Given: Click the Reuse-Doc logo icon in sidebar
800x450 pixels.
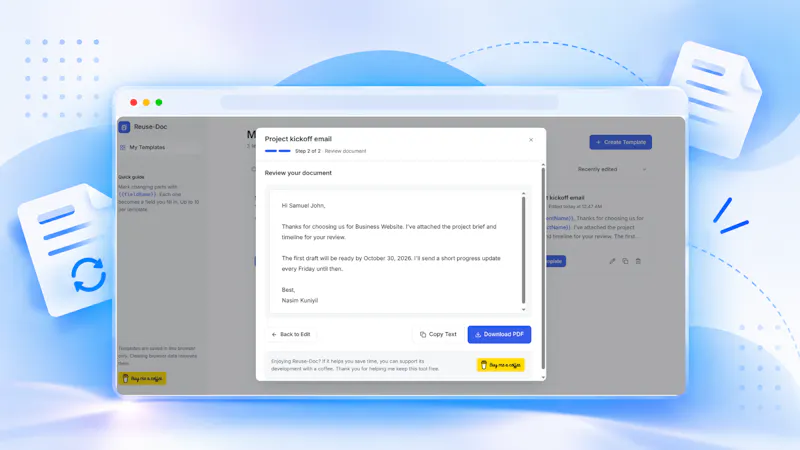Looking at the screenshot, I should [x=124, y=127].
